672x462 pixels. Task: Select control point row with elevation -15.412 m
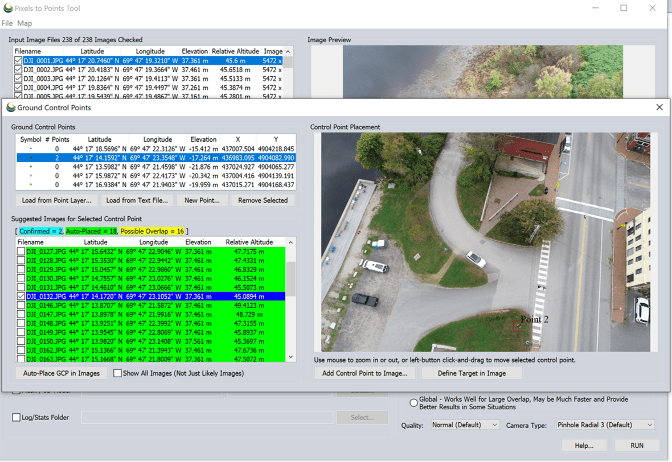[x=156, y=149]
